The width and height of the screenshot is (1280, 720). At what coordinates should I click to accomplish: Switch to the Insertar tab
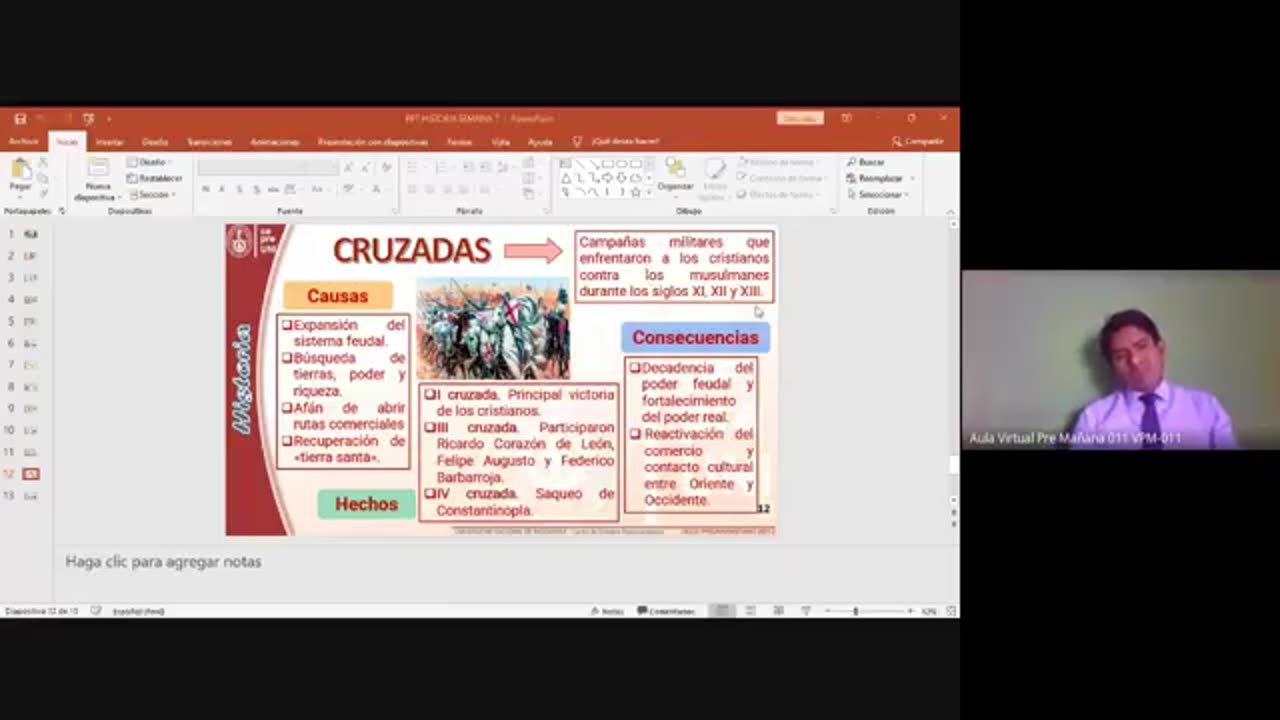pos(110,141)
